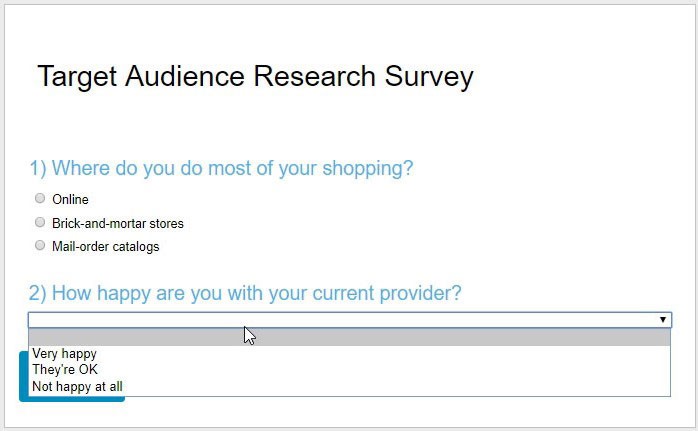
Task: Click the provider happiness select box
Action: 340,320
